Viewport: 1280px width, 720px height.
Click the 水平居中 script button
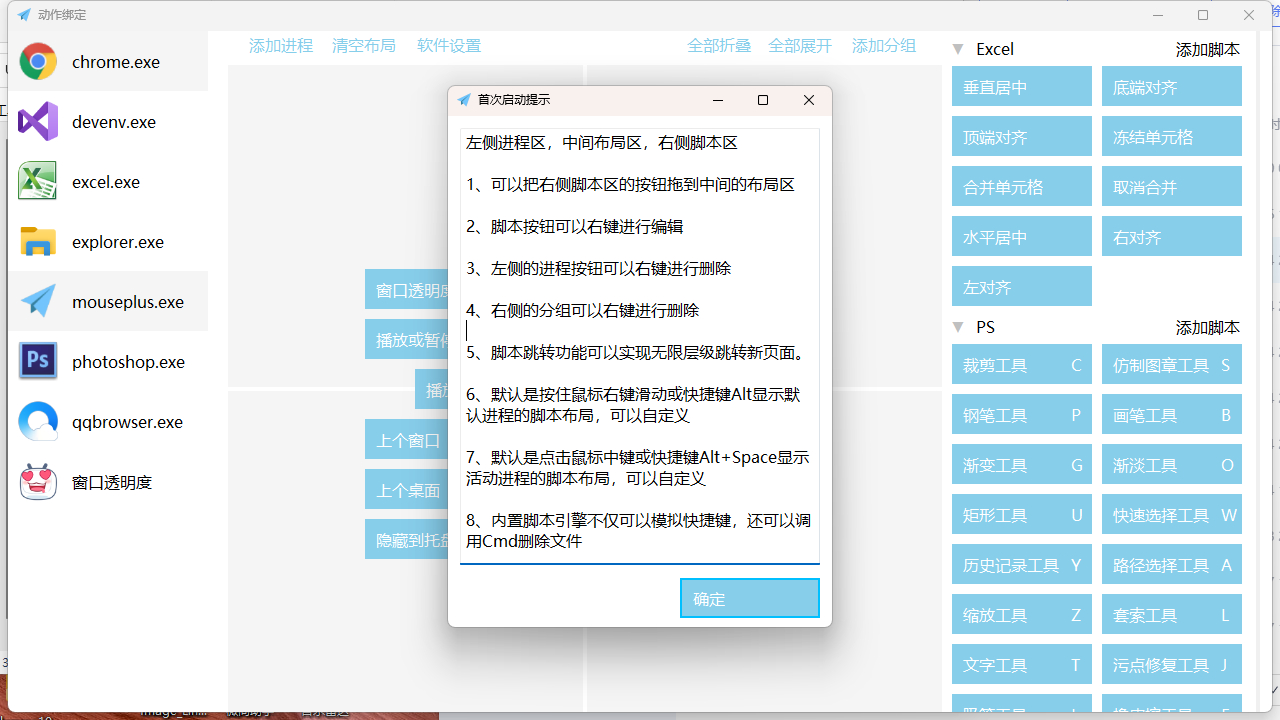pos(1022,237)
